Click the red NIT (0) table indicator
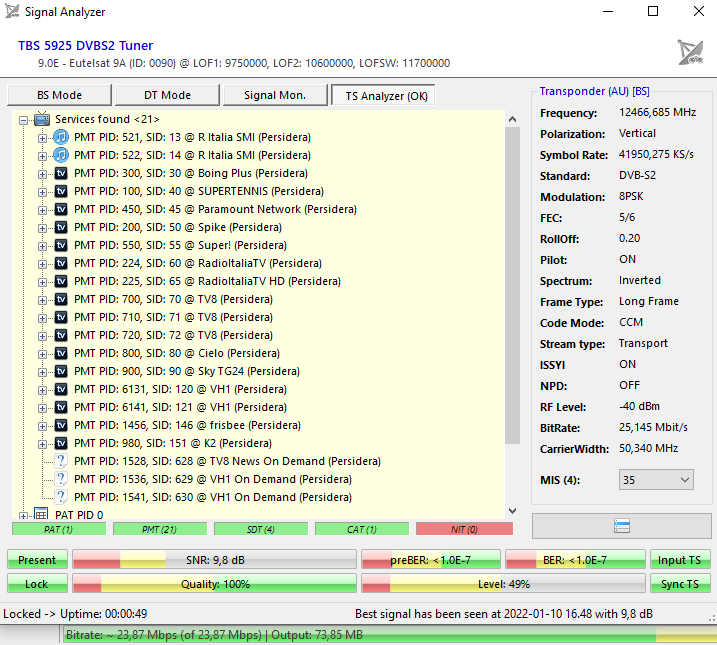Viewport: 717px width, 645px height. pos(464,529)
